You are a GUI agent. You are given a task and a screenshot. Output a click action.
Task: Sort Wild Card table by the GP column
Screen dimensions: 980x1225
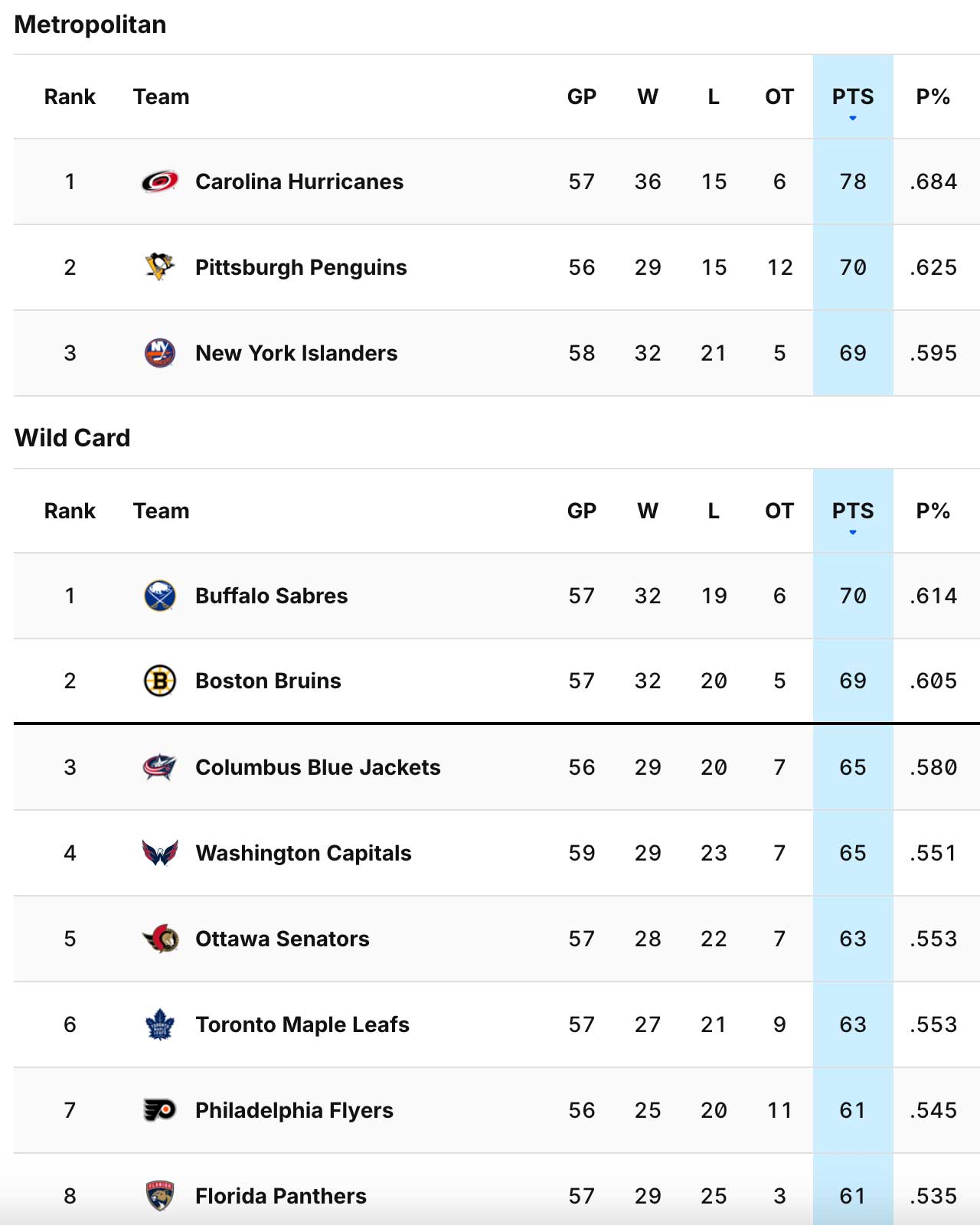(x=582, y=511)
